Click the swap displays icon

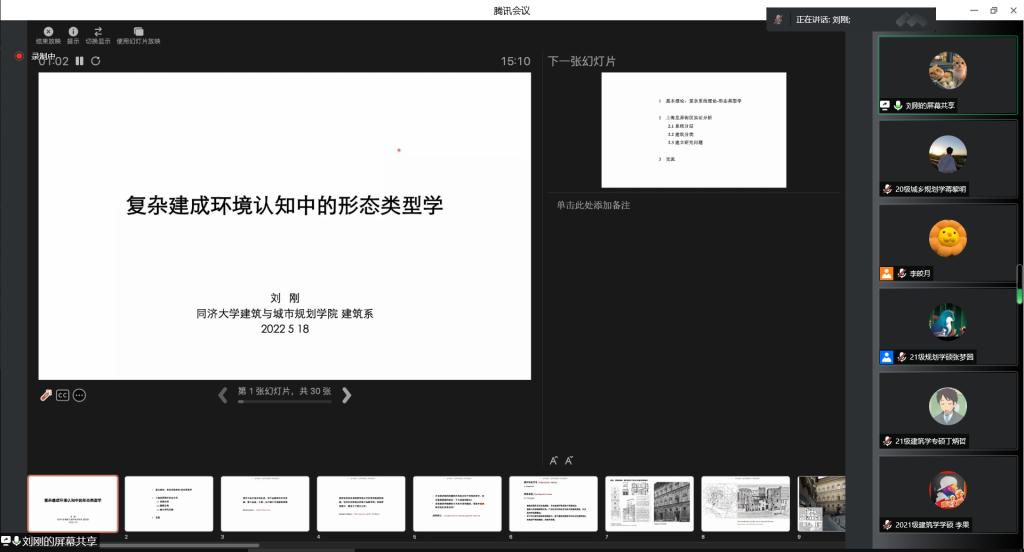click(98, 32)
